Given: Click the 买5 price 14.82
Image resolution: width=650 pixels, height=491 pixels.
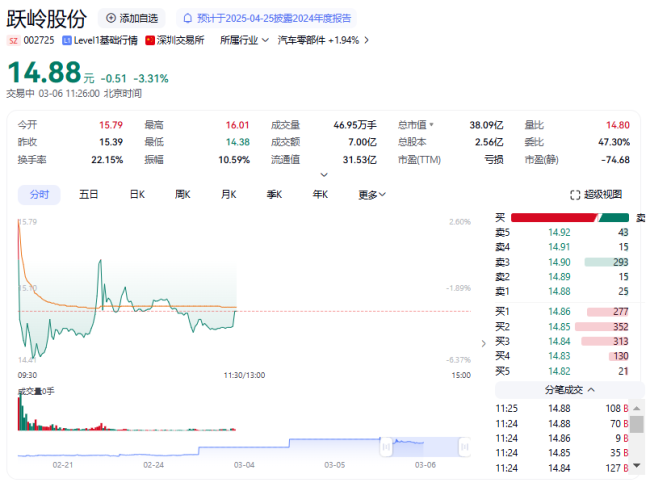Looking at the screenshot, I should (x=559, y=371).
